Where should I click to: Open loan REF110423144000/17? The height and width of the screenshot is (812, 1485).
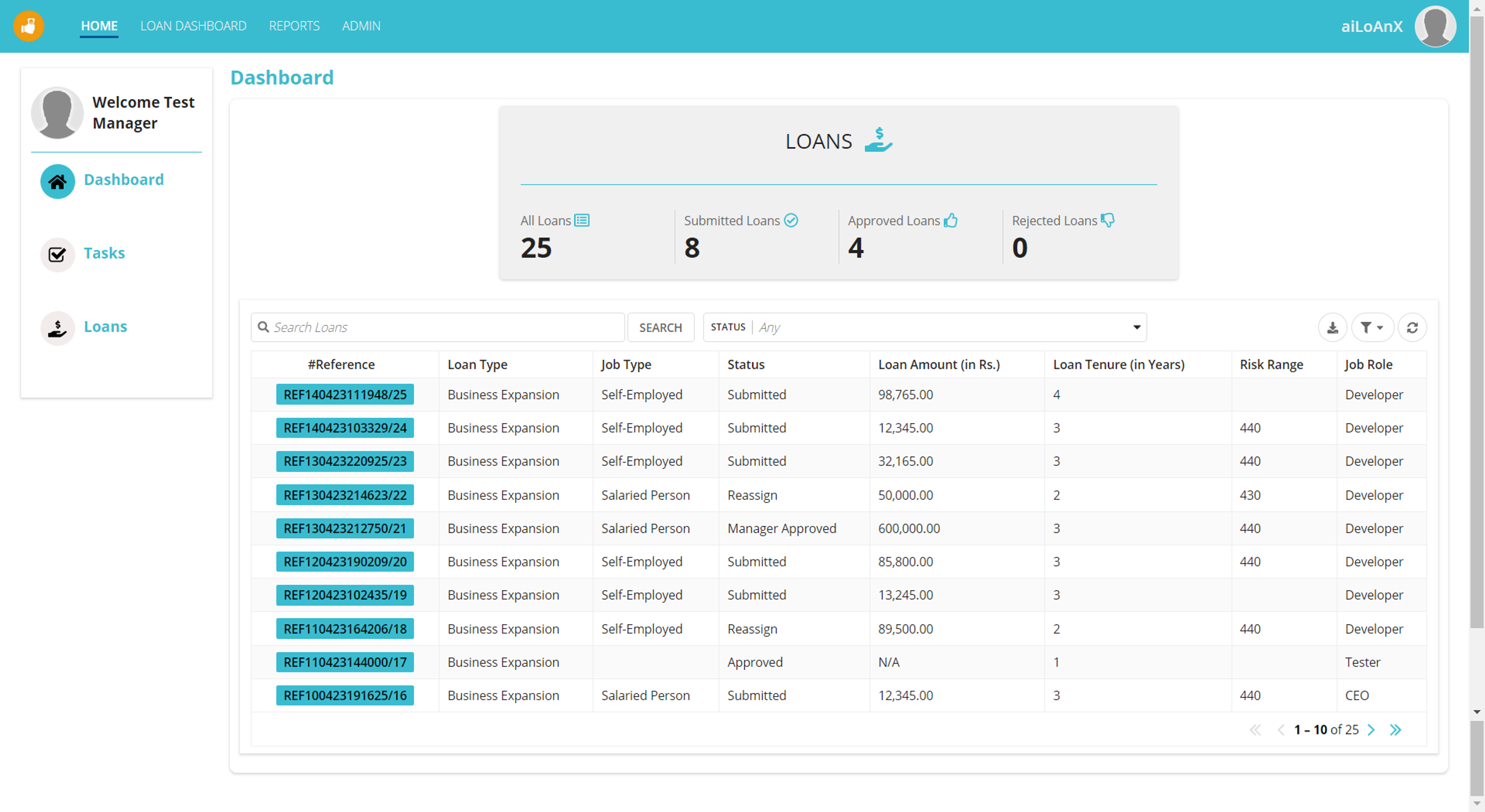pyautogui.click(x=345, y=662)
